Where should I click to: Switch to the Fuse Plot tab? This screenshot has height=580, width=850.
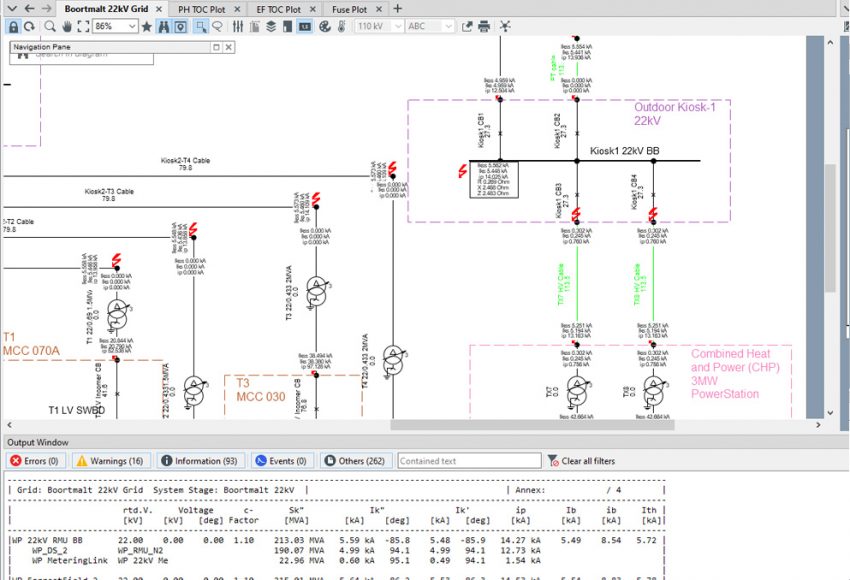point(349,8)
